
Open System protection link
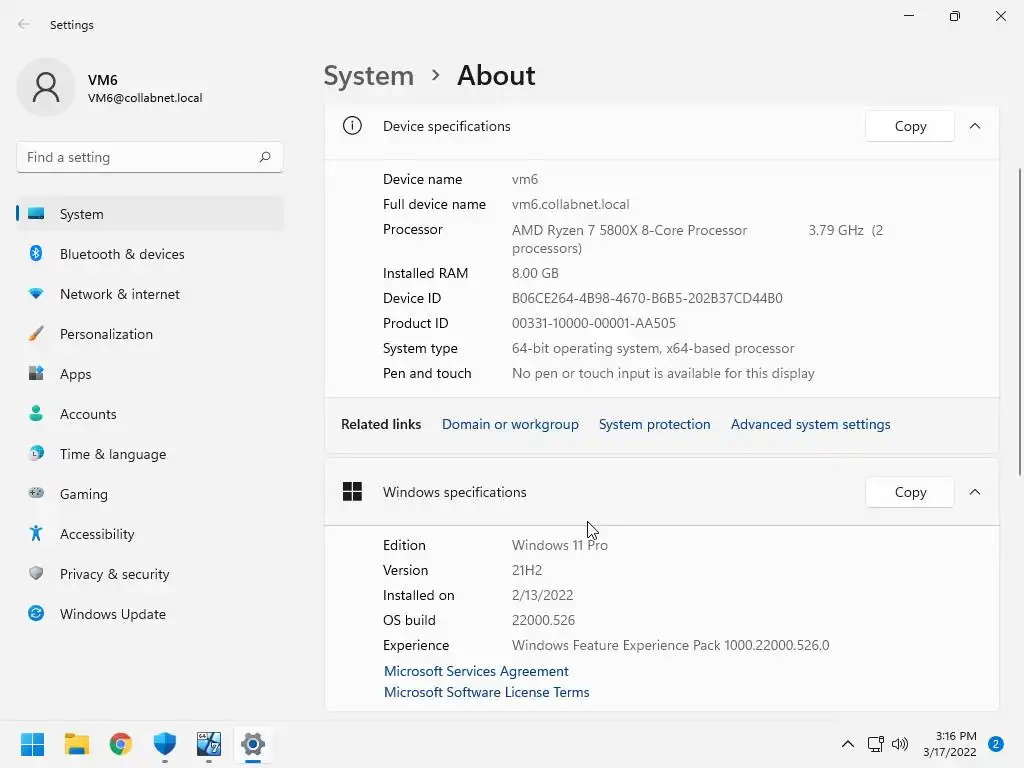tap(654, 424)
